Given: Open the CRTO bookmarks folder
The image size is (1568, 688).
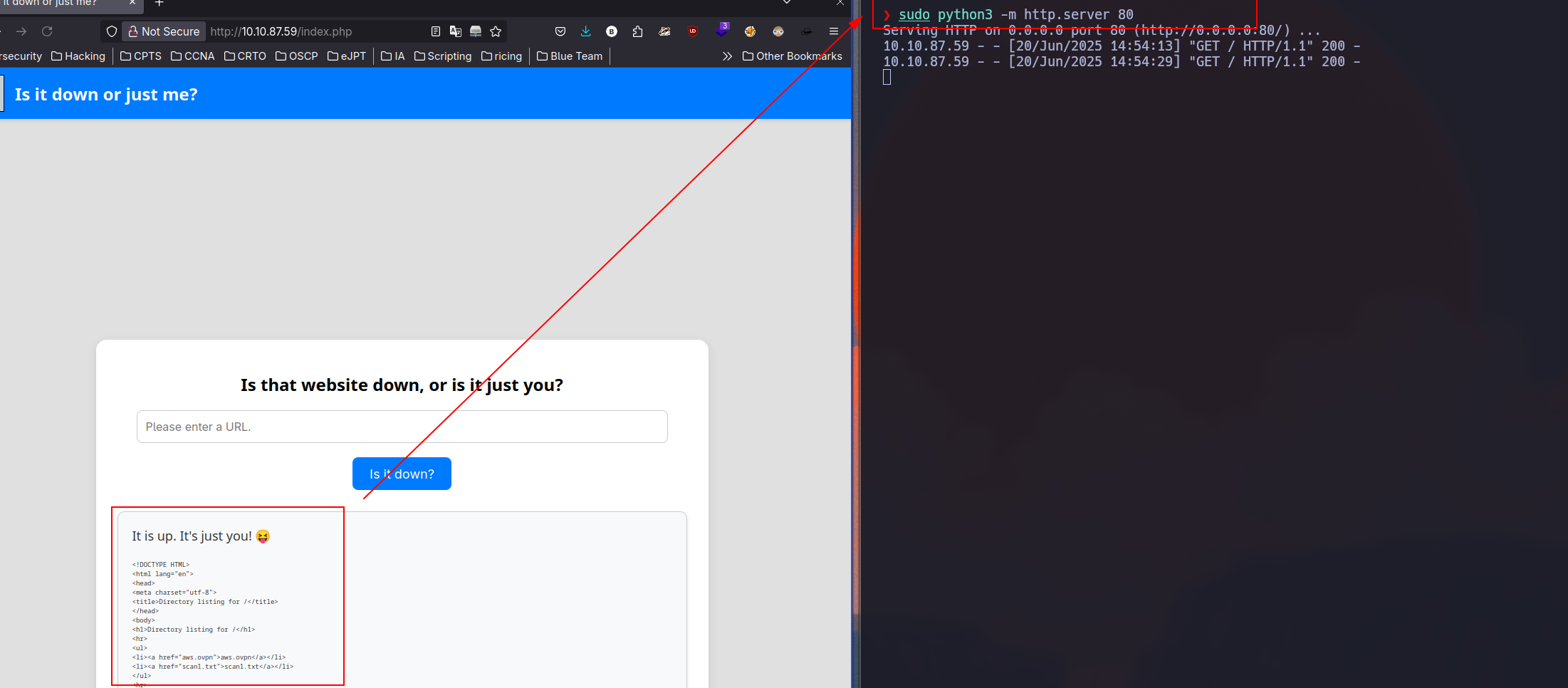Looking at the screenshot, I should coord(245,56).
